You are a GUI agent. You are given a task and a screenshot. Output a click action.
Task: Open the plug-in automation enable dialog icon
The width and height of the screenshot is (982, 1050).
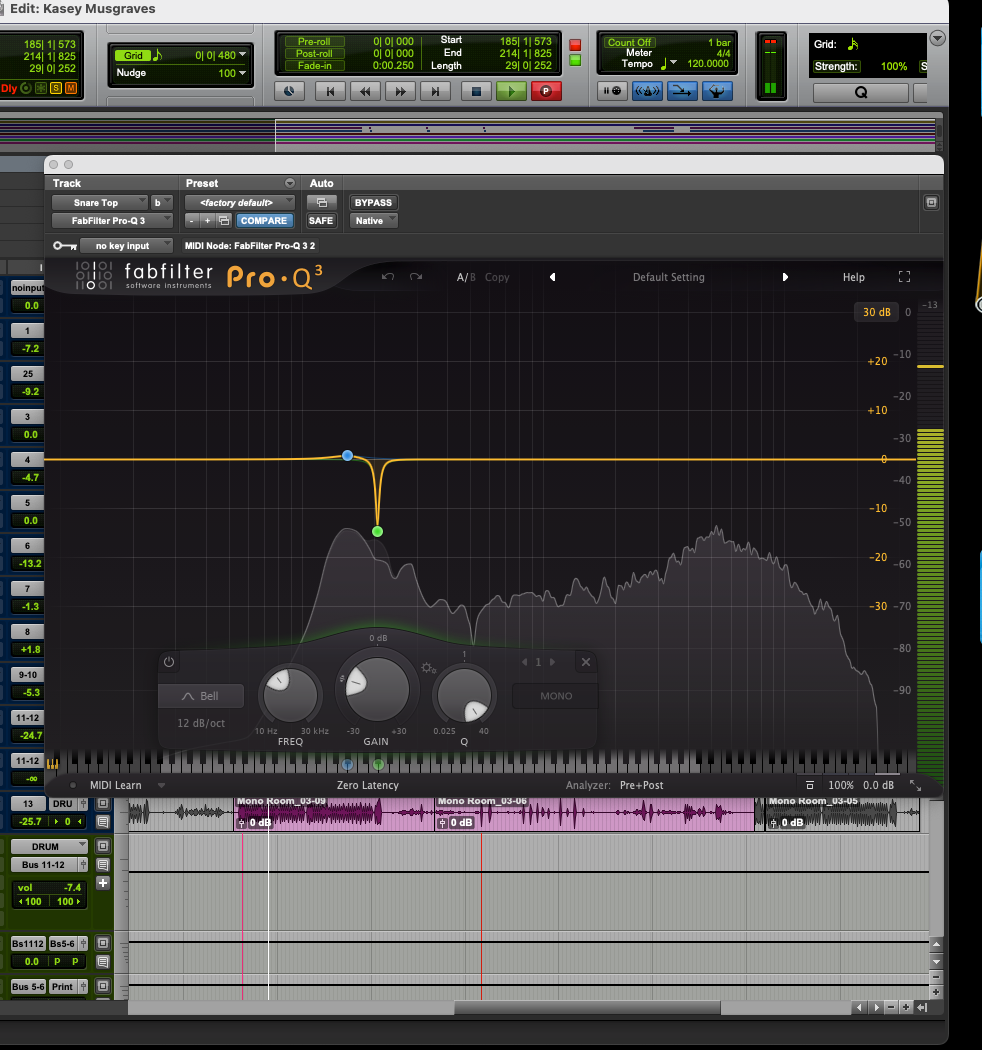click(322, 202)
